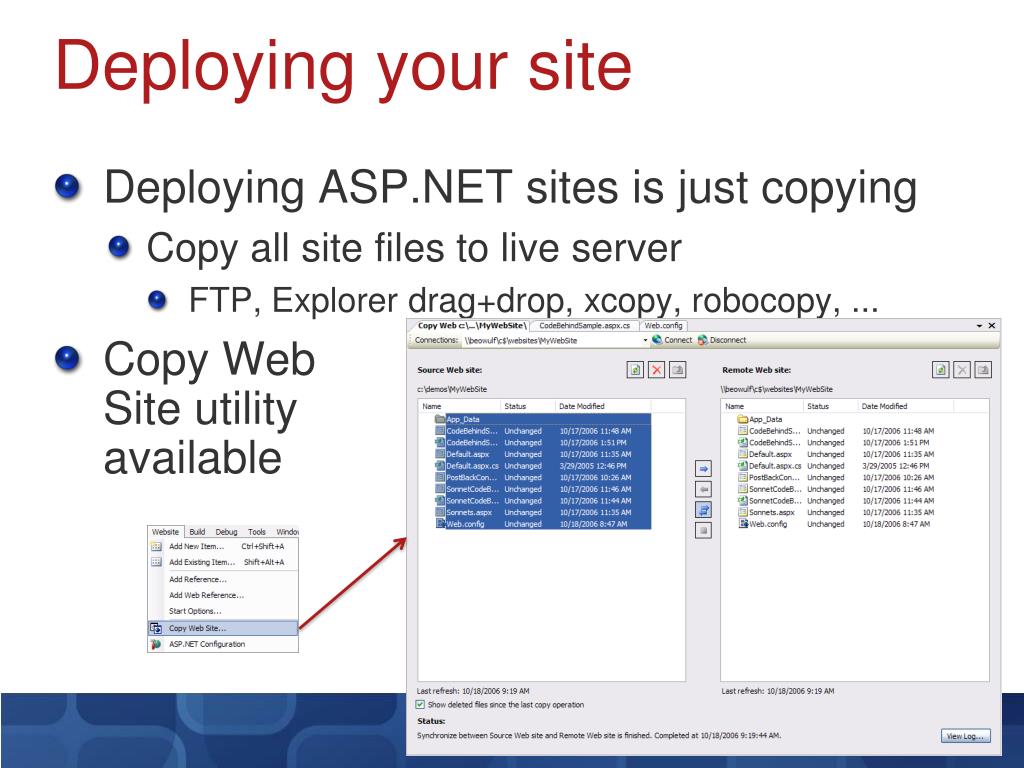Refresh the Remote Web site file list
Viewport: 1024px width, 768px height.
pos(940,370)
